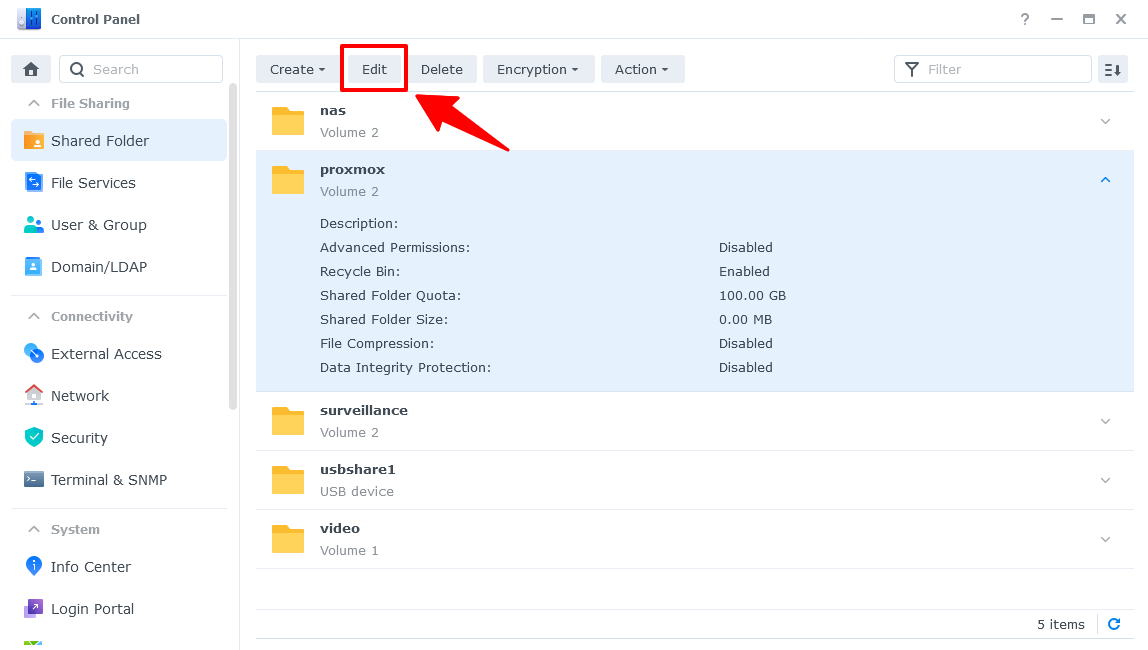
Task: Collapse the proxmox folder details
Action: [1105, 180]
